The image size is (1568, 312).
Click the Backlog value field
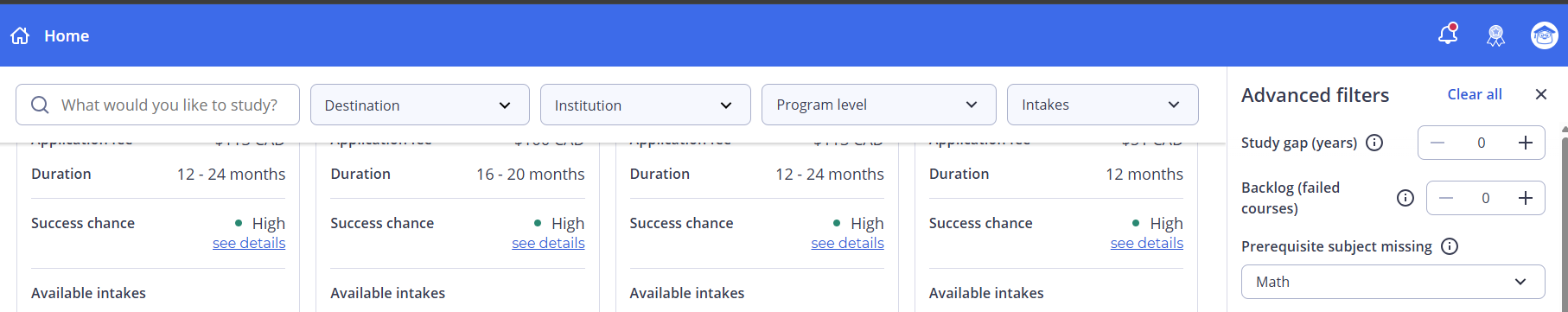click(x=1486, y=198)
